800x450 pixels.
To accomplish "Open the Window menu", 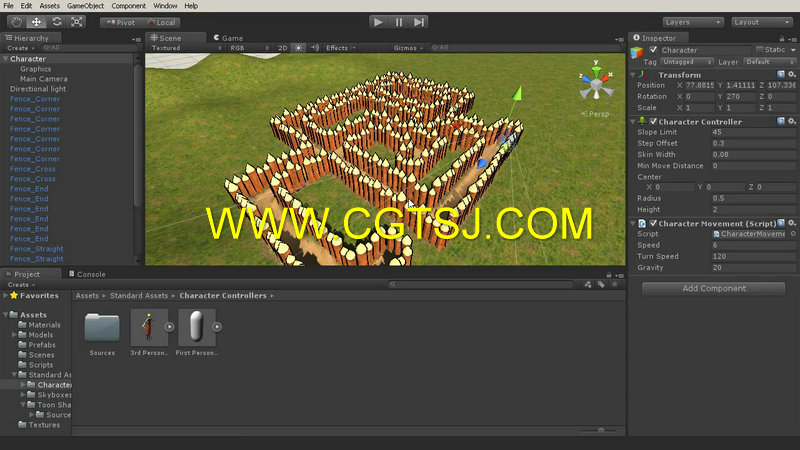I will click(165, 6).
